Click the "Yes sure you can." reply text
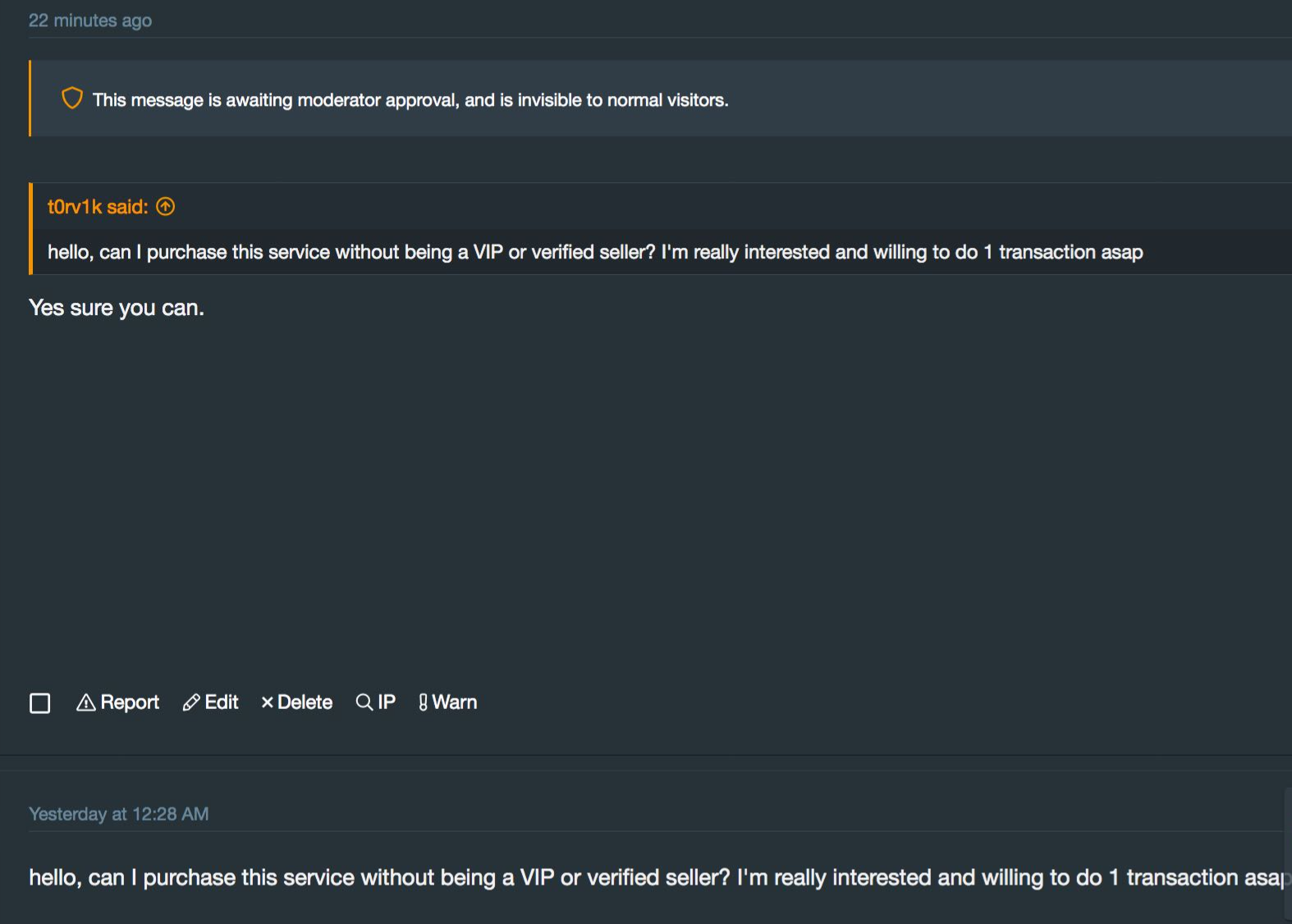Screen dimensions: 1292x924 pos(117,308)
